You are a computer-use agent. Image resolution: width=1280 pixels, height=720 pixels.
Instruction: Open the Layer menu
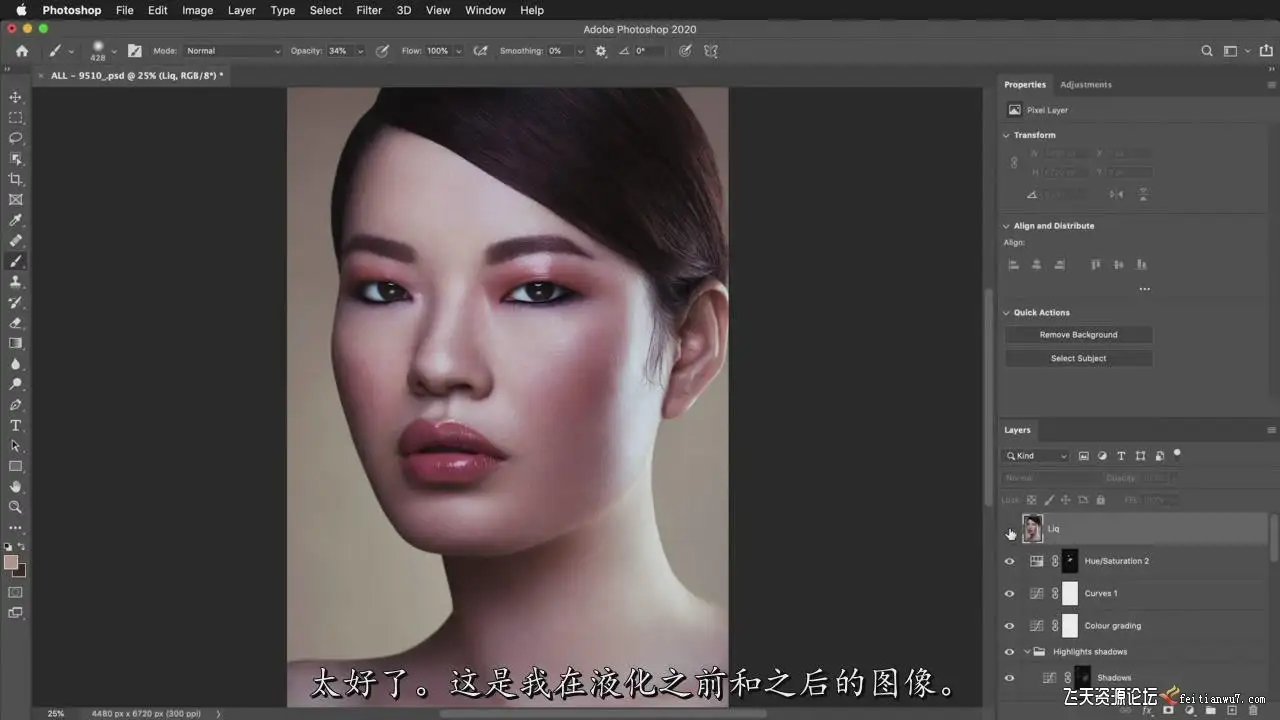(242, 10)
